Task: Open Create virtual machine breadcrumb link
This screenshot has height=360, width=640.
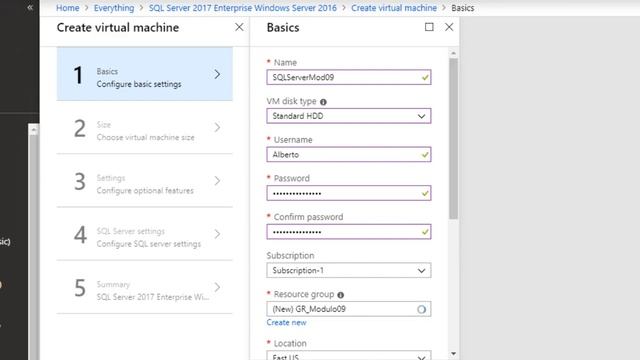Action: [394, 8]
